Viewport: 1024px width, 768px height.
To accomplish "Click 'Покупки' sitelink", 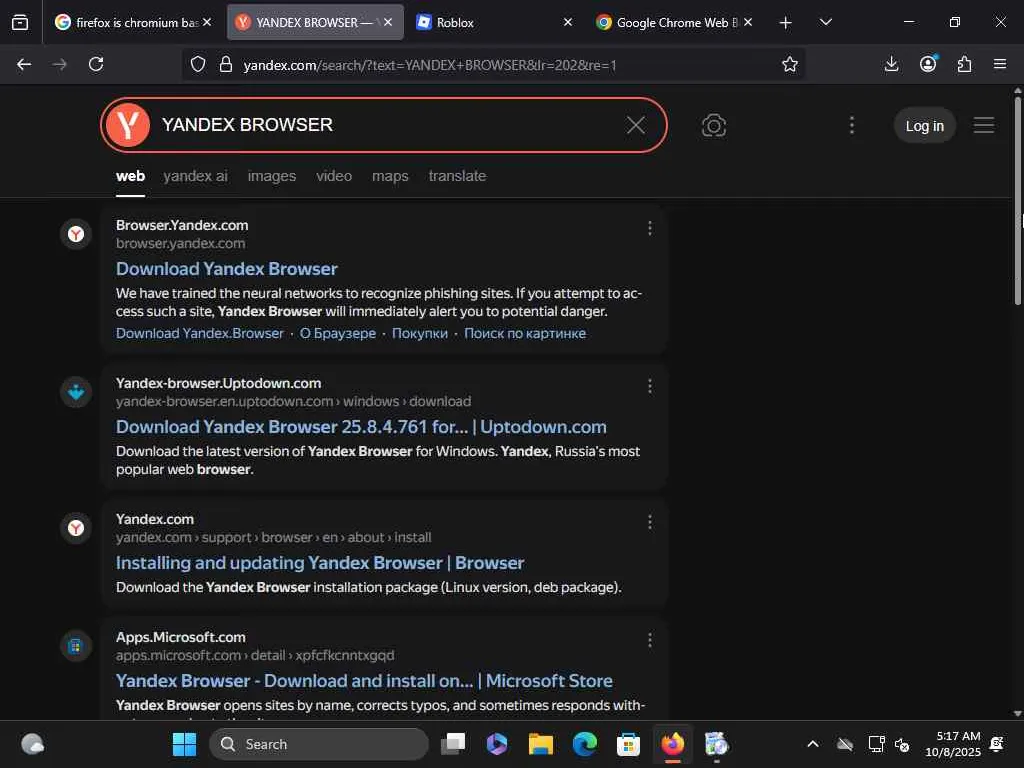I will [420, 333].
